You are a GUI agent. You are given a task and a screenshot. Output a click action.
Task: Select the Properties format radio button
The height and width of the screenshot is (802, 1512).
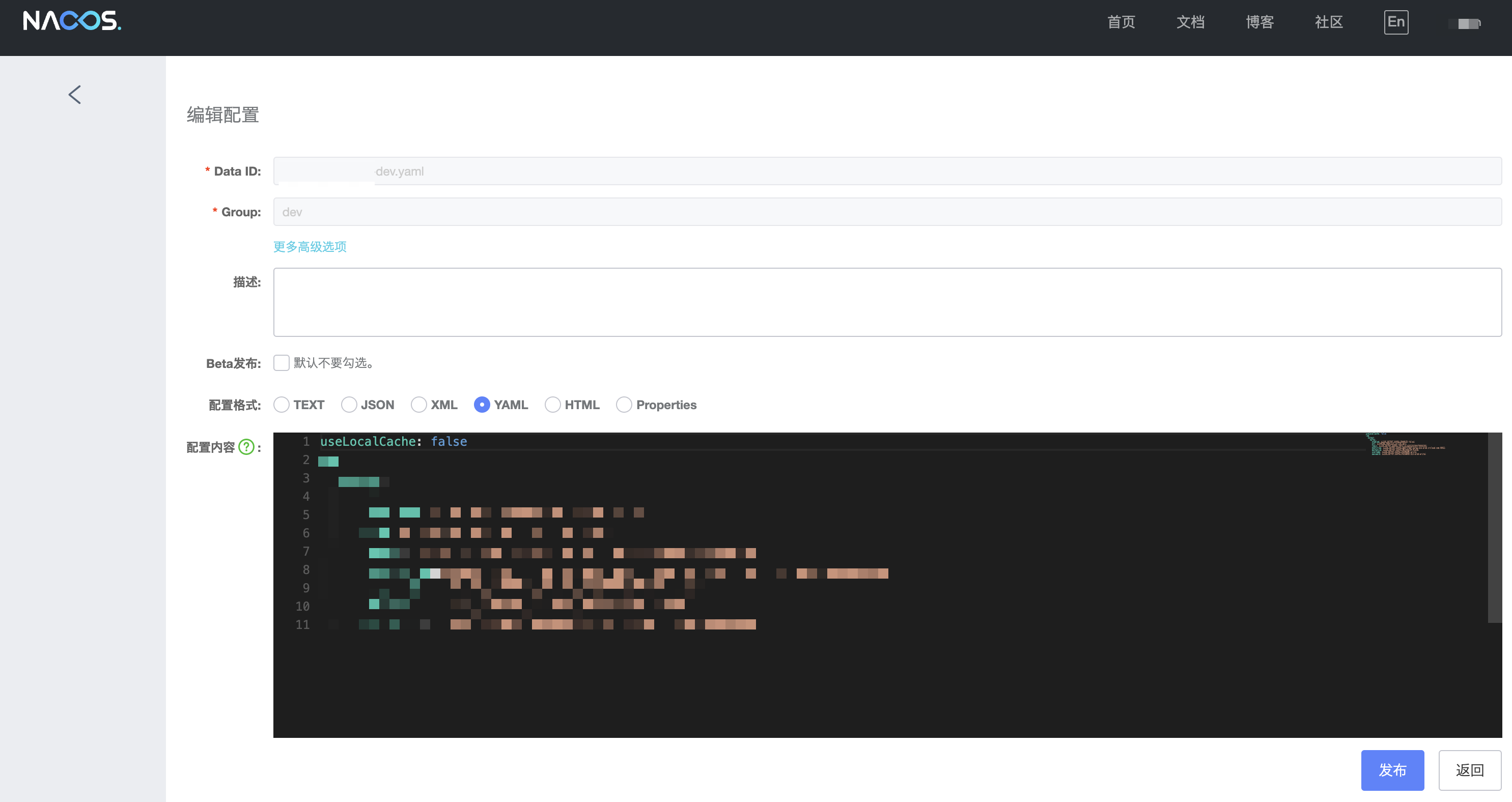tap(625, 405)
